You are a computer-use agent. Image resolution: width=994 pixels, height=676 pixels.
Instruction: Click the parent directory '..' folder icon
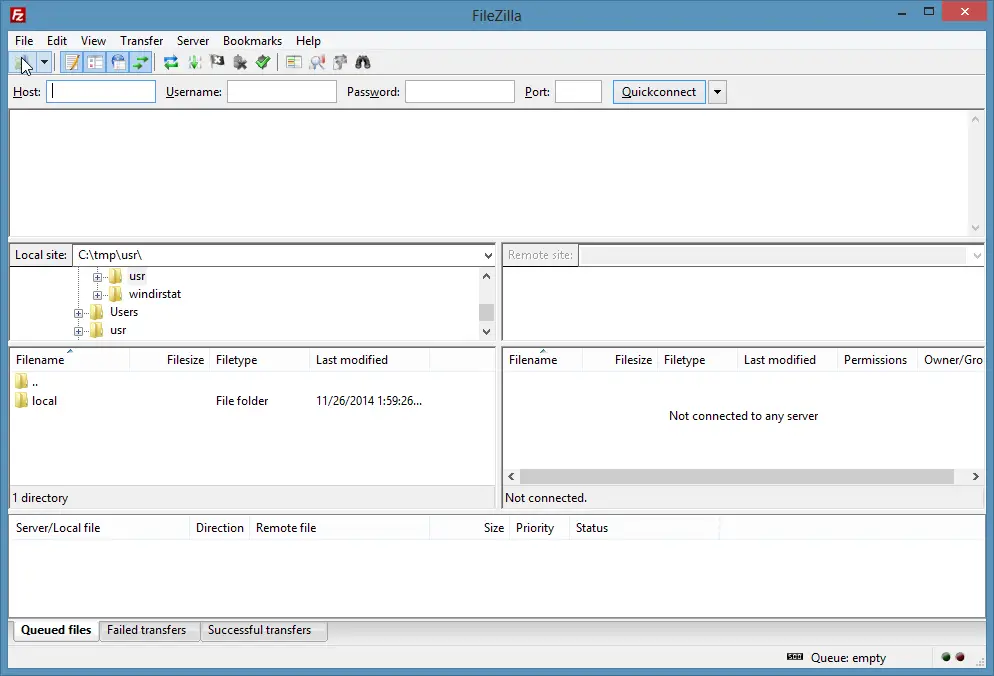(22, 381)
